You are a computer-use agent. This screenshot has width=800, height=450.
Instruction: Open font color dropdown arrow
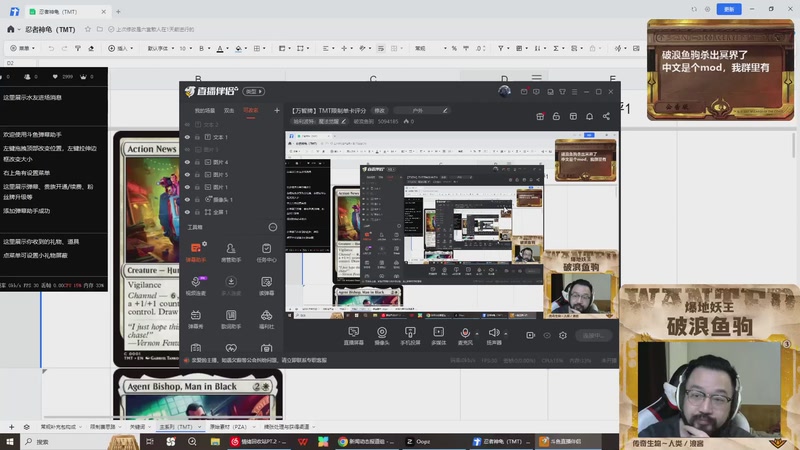(x=228, y=48)
